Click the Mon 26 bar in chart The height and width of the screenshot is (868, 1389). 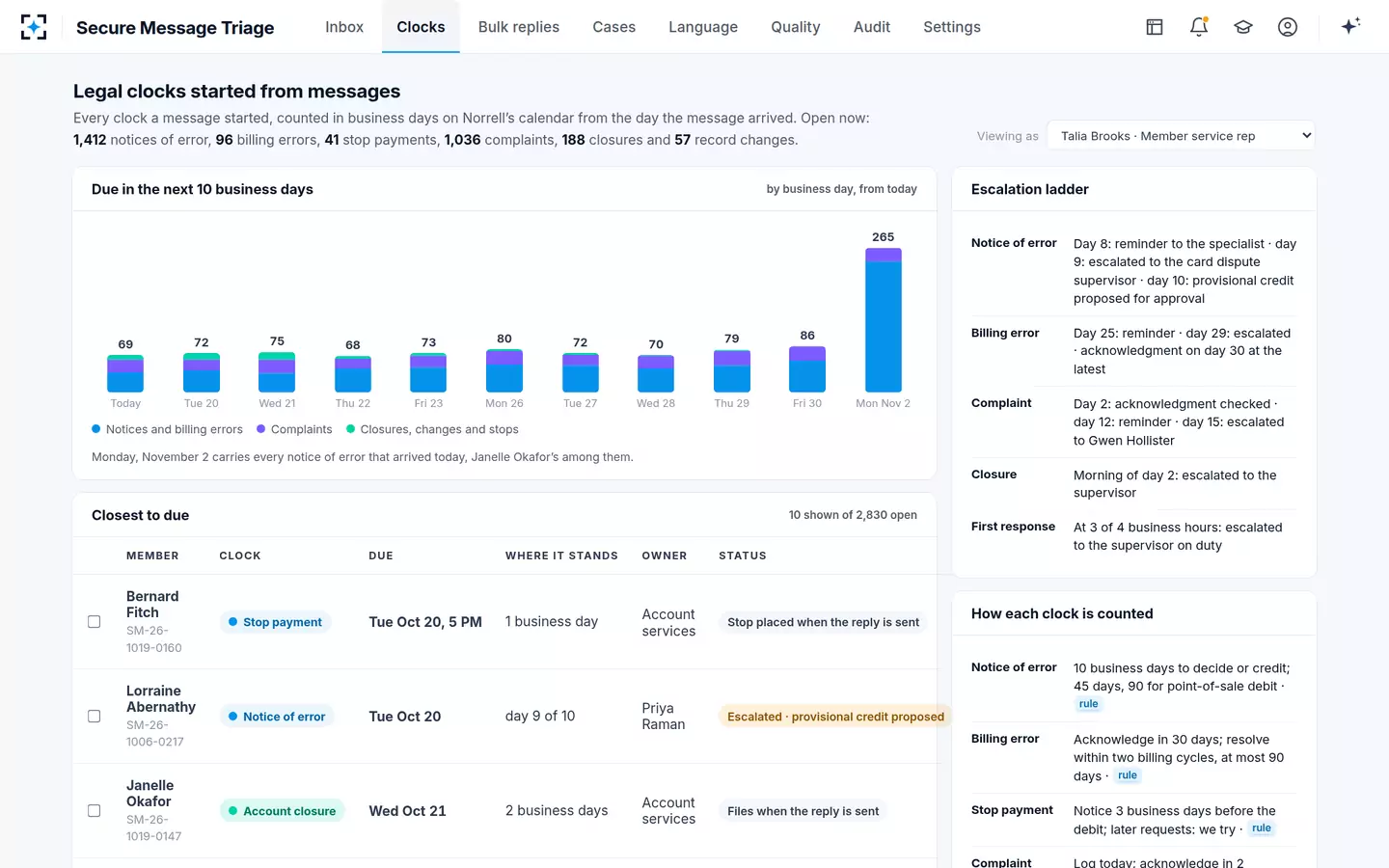click(x=504, y=370)
